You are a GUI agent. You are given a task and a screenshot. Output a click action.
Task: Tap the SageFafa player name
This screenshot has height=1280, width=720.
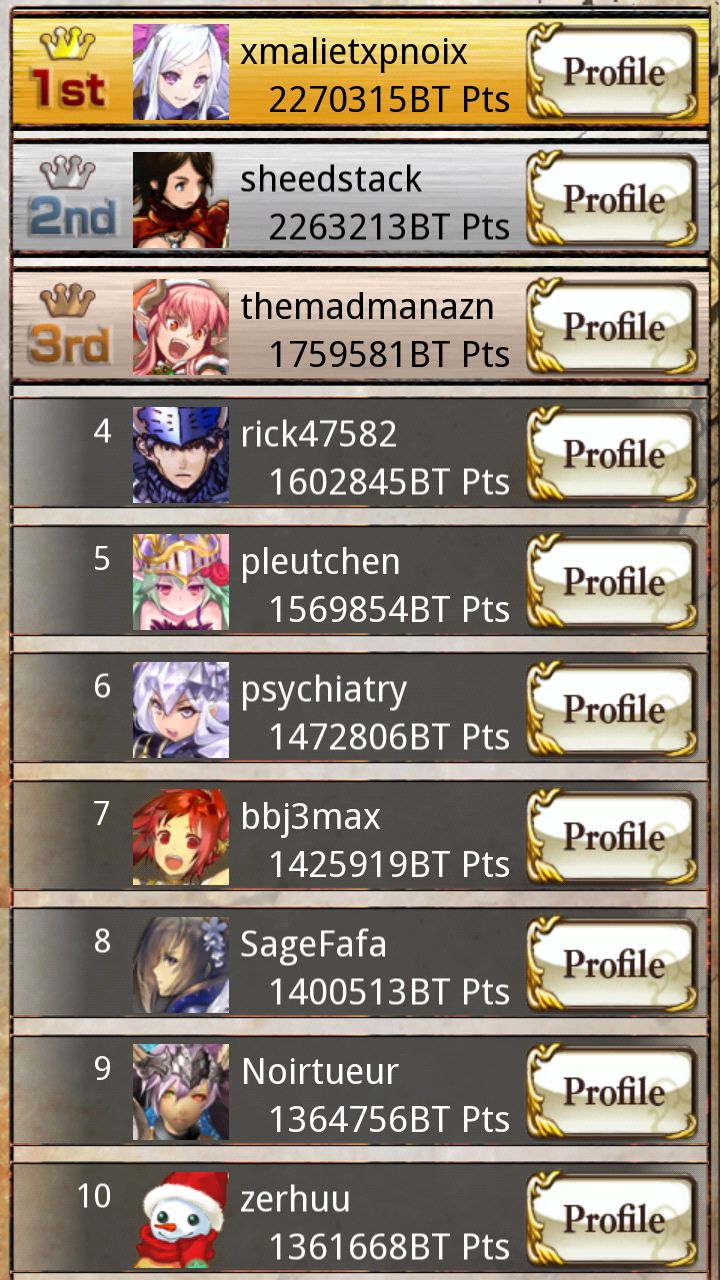pos(314,945)
